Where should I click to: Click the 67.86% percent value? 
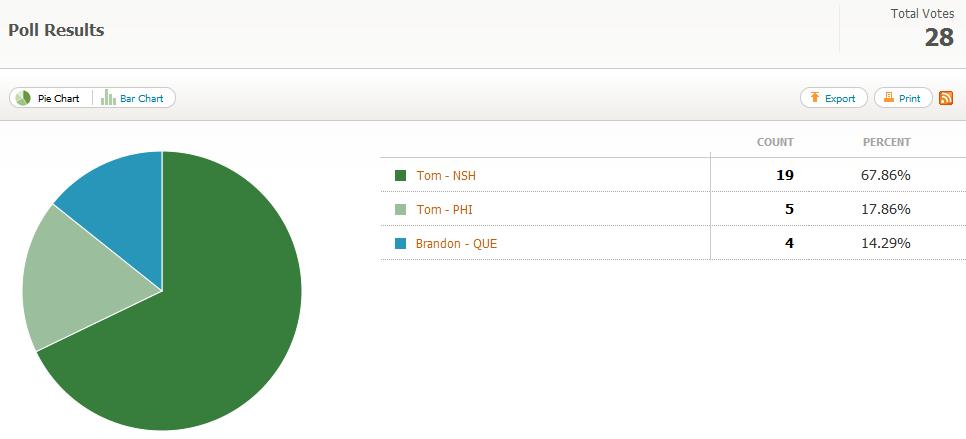point(885,176)
